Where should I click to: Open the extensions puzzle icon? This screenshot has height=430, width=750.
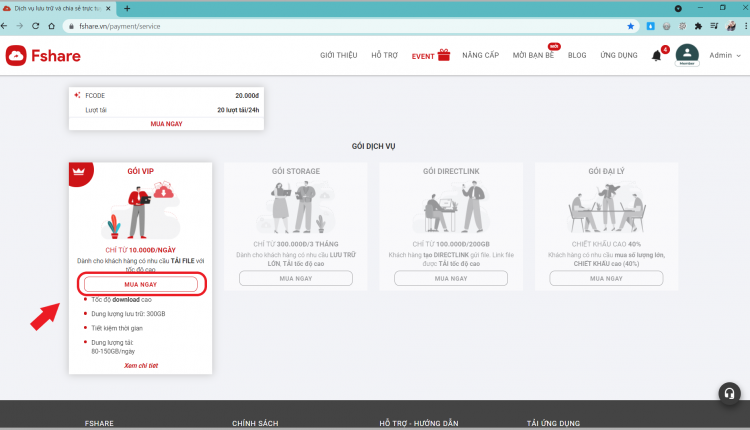pyautogui.click(x=698, y=26)
